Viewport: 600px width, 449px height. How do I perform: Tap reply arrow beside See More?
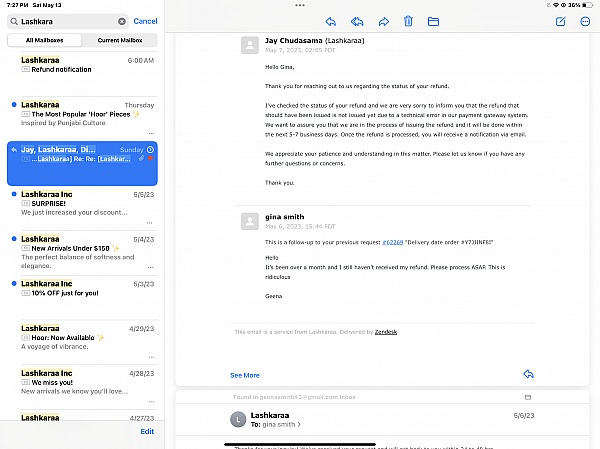(528, 374)
